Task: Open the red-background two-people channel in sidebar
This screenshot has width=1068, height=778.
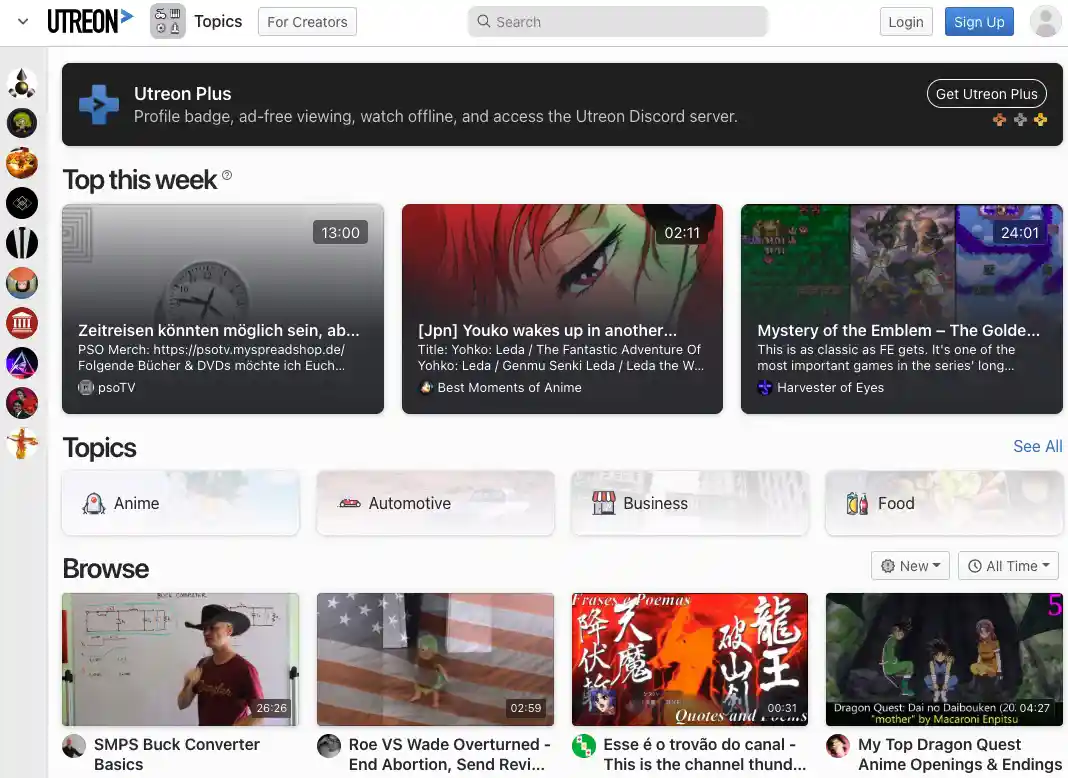Action: point(22,403)
